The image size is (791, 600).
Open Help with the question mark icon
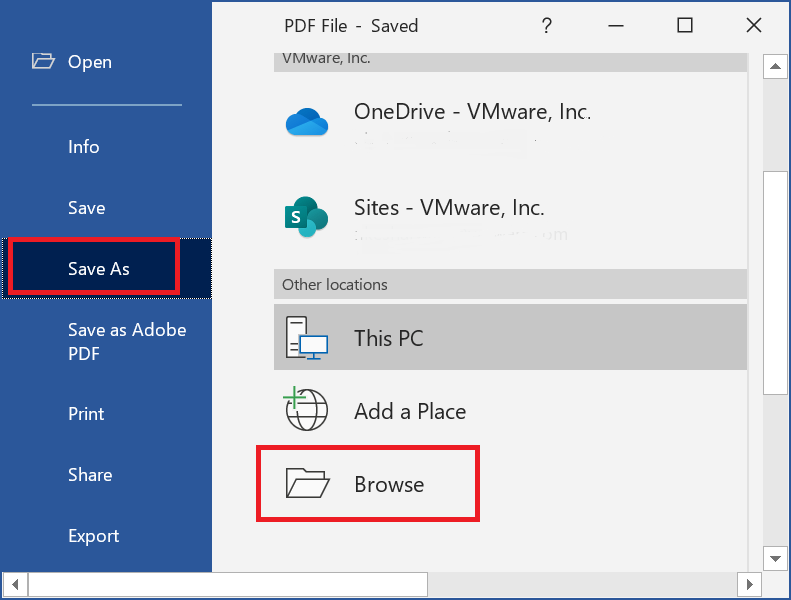(546, 25)
